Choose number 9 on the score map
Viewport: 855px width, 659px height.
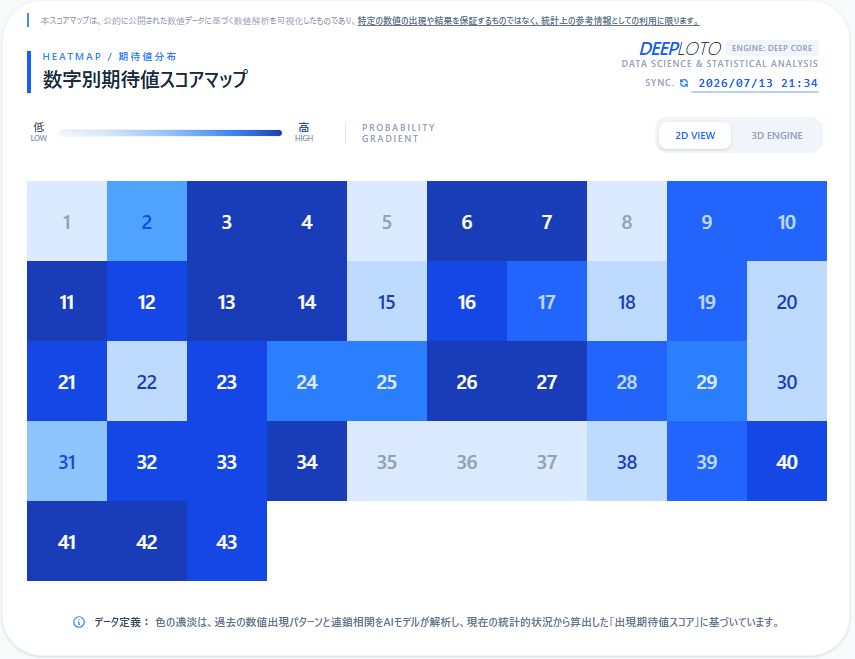(707, 221)
